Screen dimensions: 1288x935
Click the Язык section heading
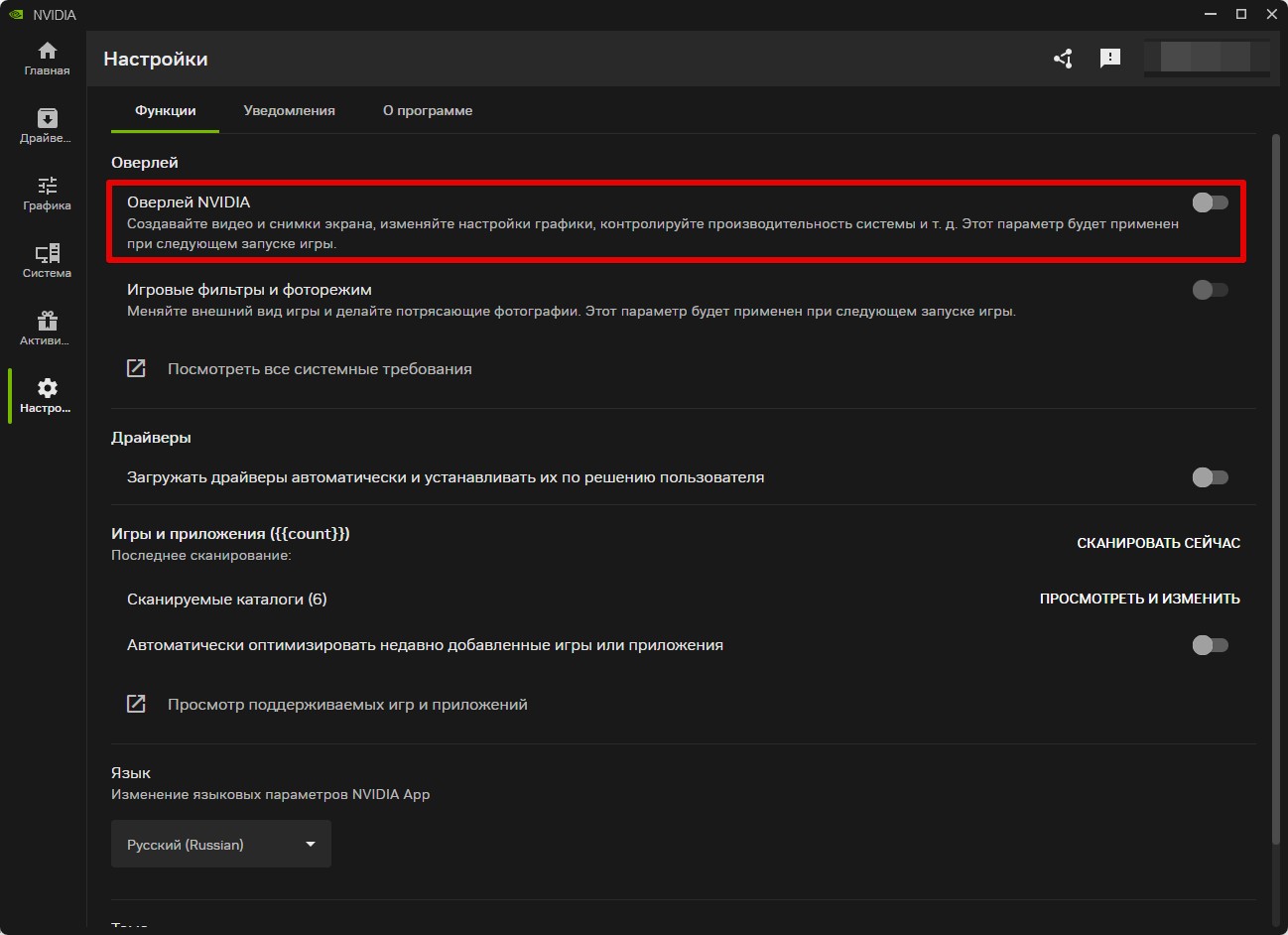click(x=131, y=773)
